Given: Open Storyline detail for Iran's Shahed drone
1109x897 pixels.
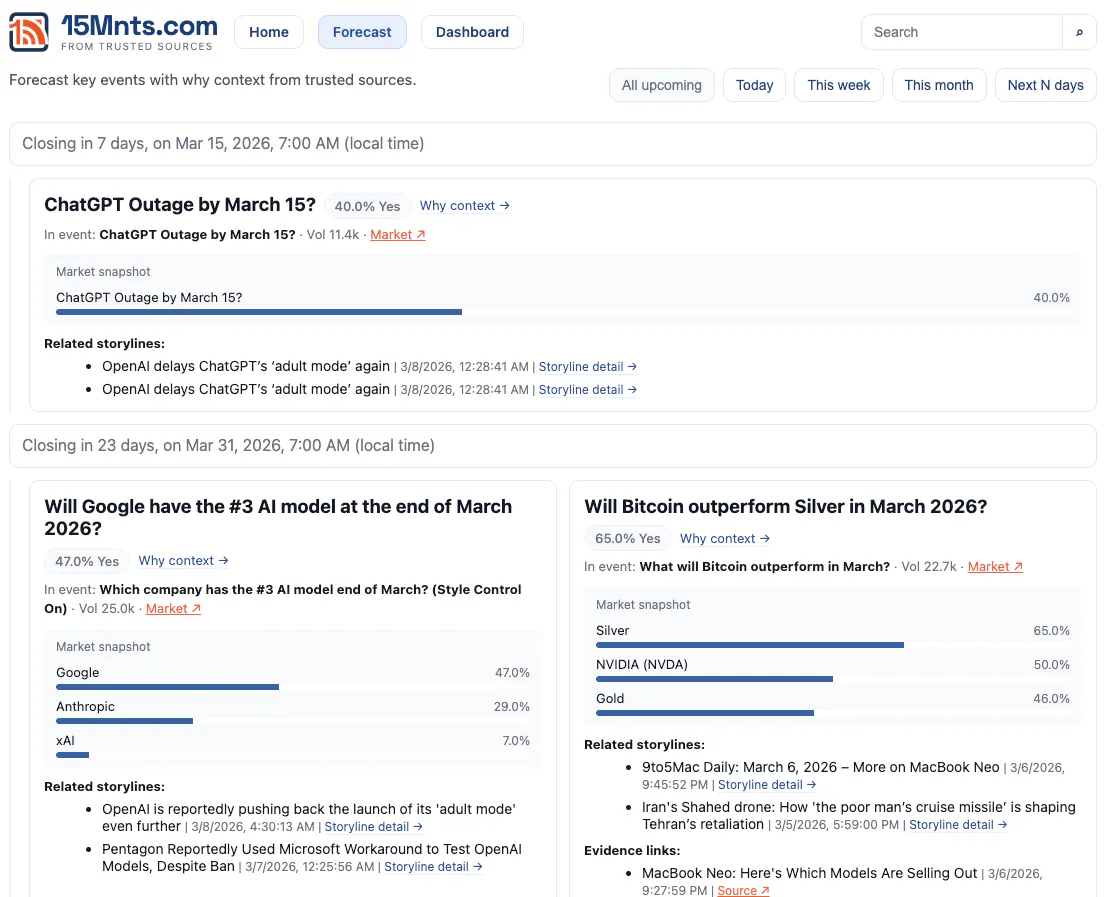Looking at the screenshot, I should tap(958, 825).
